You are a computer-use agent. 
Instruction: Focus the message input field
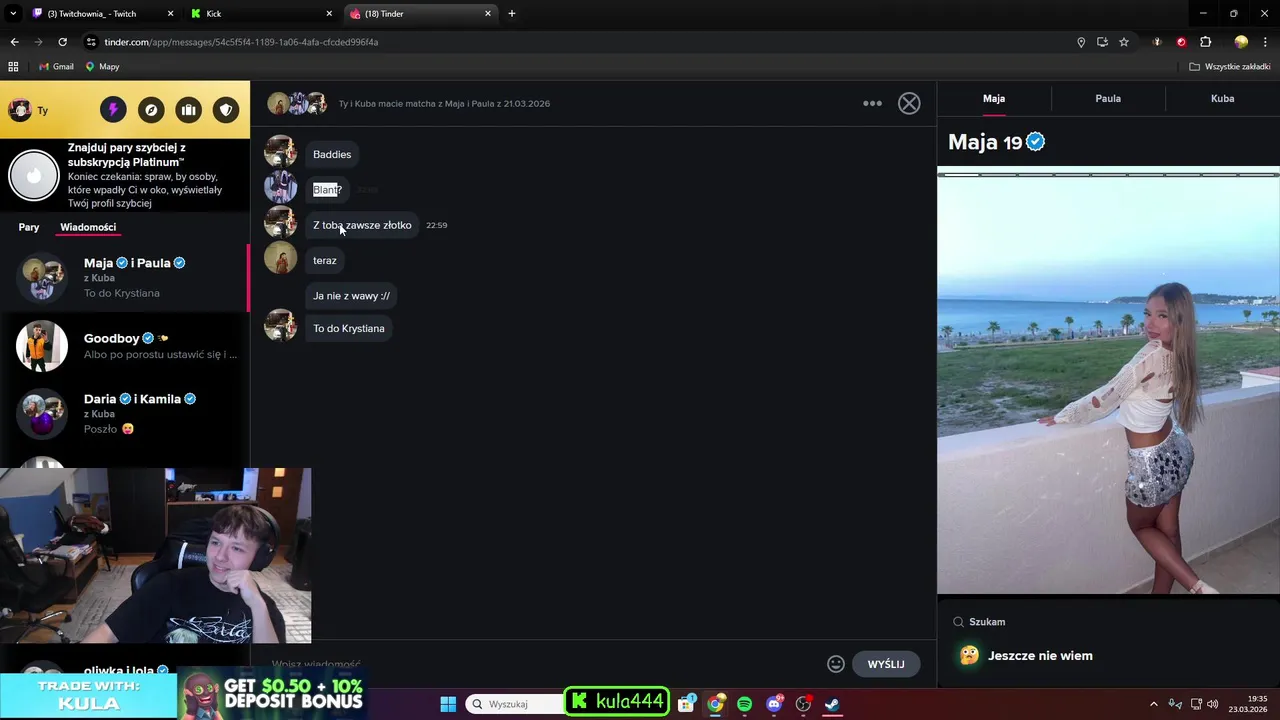pyautogui.click(x=540, y=664)
